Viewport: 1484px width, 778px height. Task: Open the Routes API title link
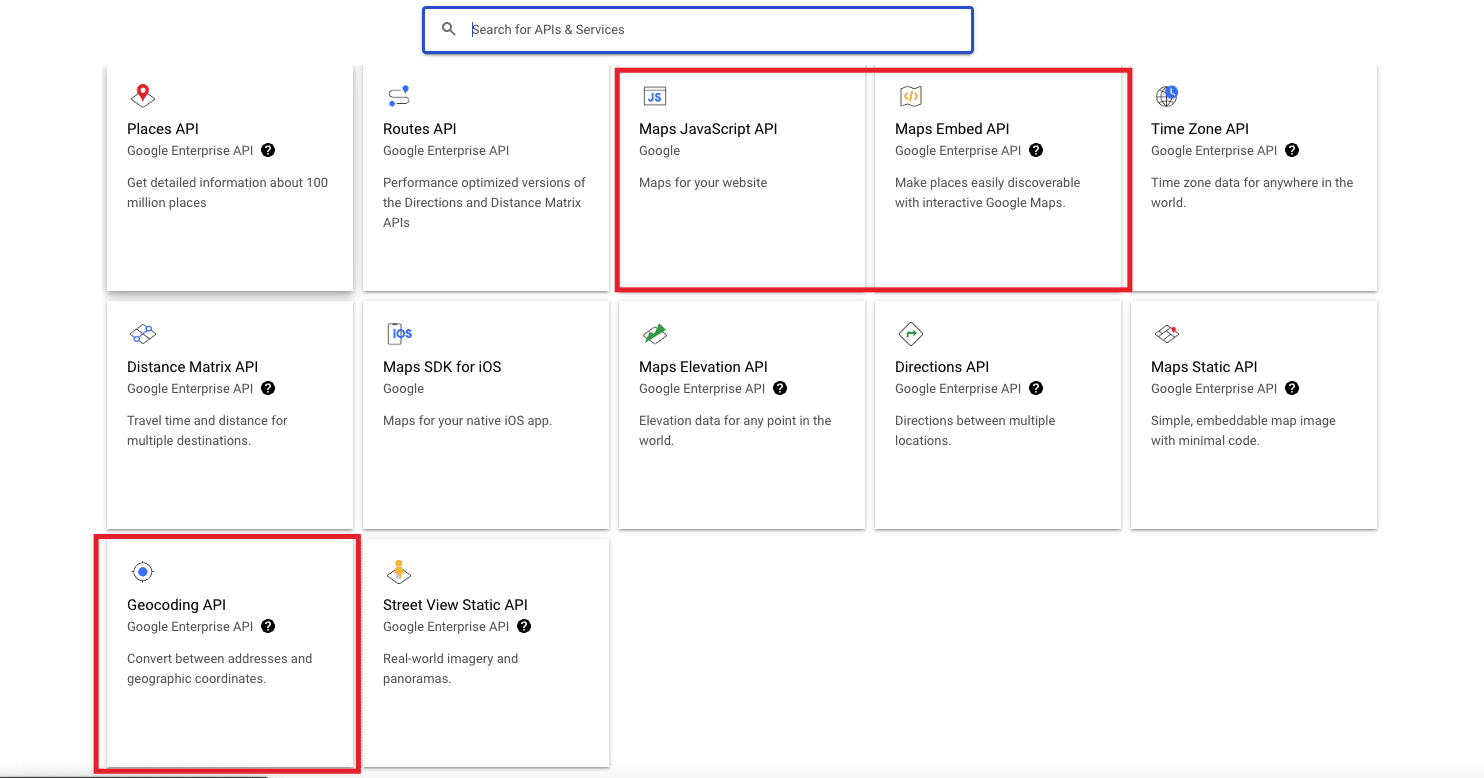click(x=420, y=129)
